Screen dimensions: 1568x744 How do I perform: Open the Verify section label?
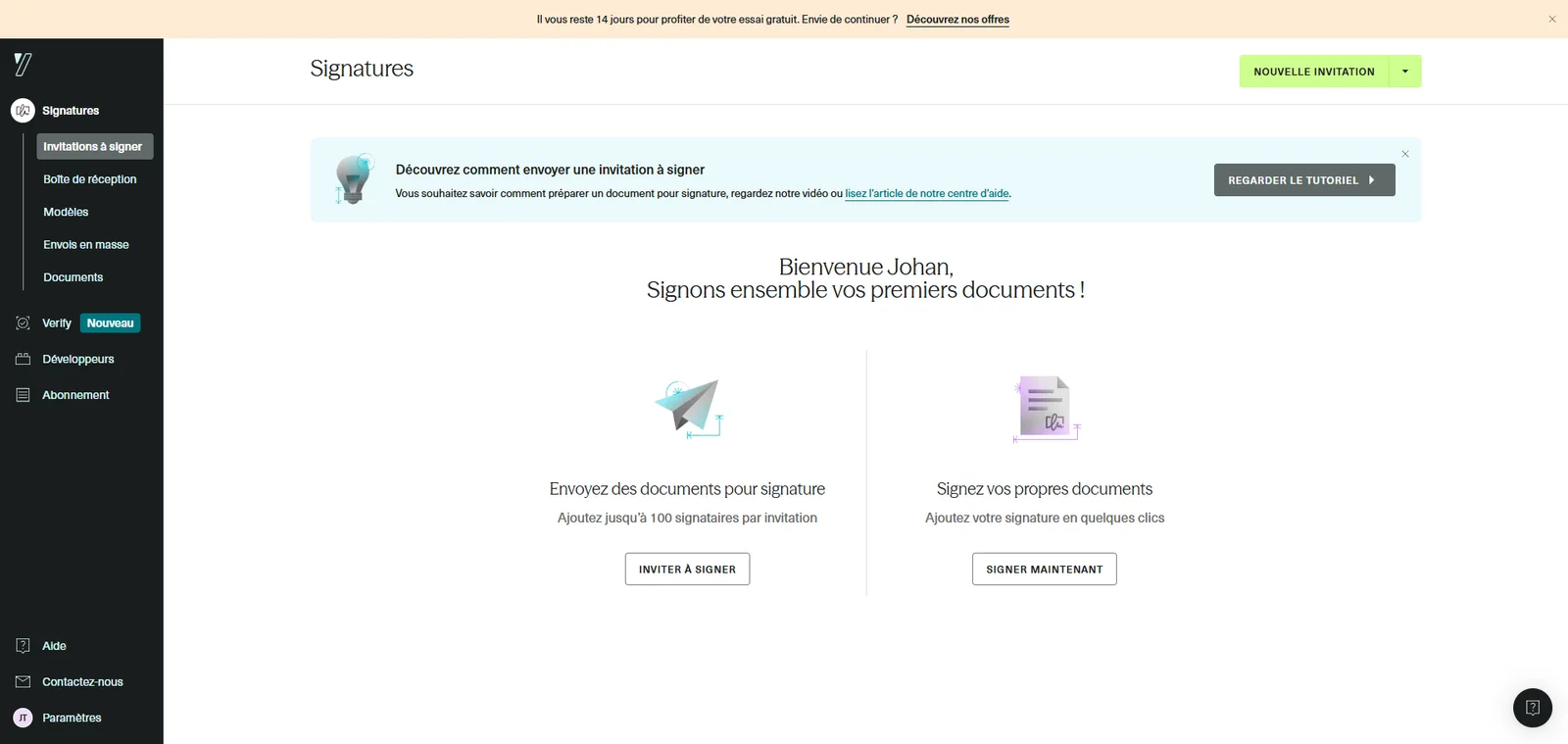(x=57, y=322)
